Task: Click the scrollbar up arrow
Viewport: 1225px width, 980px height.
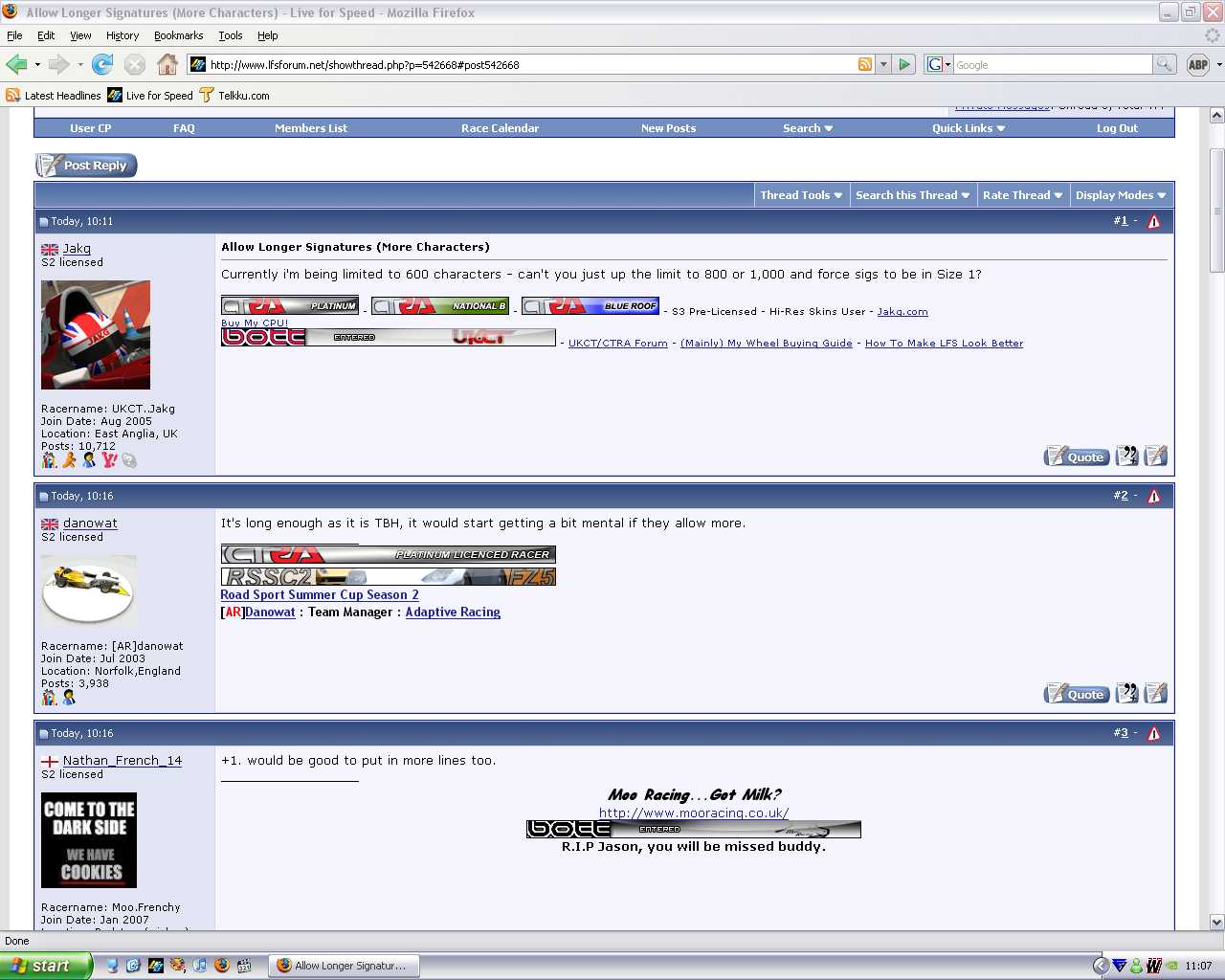Action: point(1216,115)
